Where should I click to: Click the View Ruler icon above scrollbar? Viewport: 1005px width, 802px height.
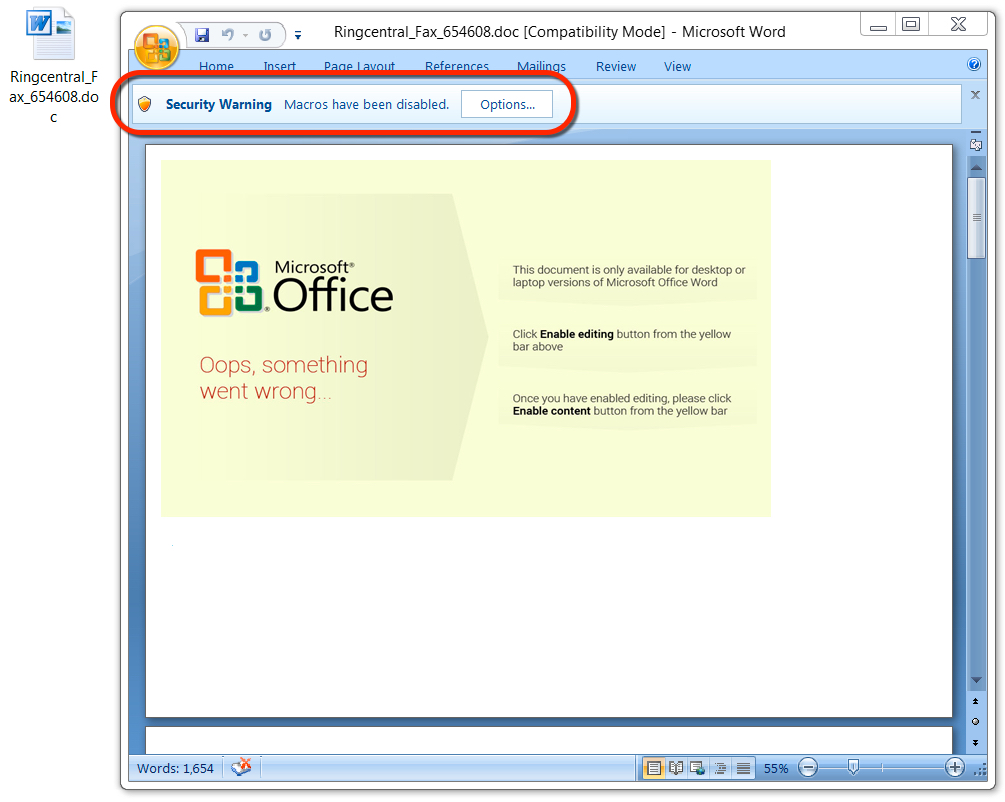976,145
